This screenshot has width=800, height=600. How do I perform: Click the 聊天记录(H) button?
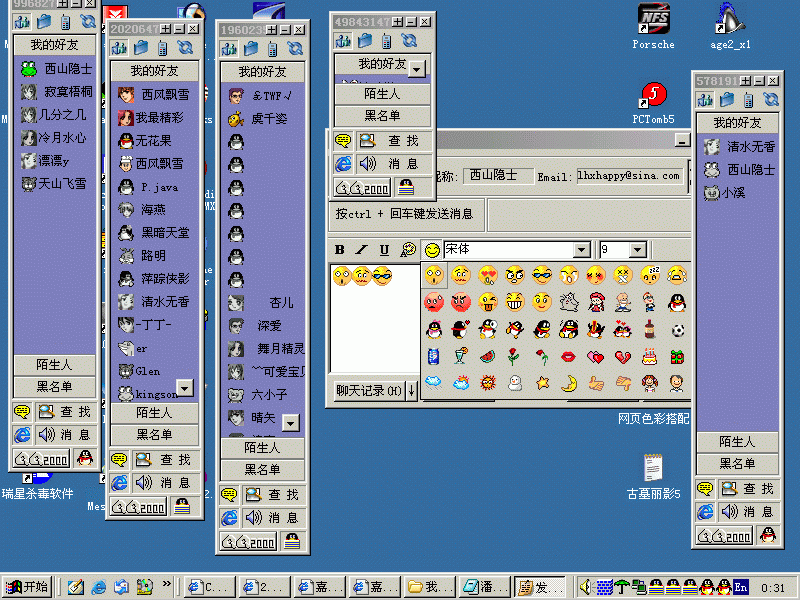[x=367, y=391]
